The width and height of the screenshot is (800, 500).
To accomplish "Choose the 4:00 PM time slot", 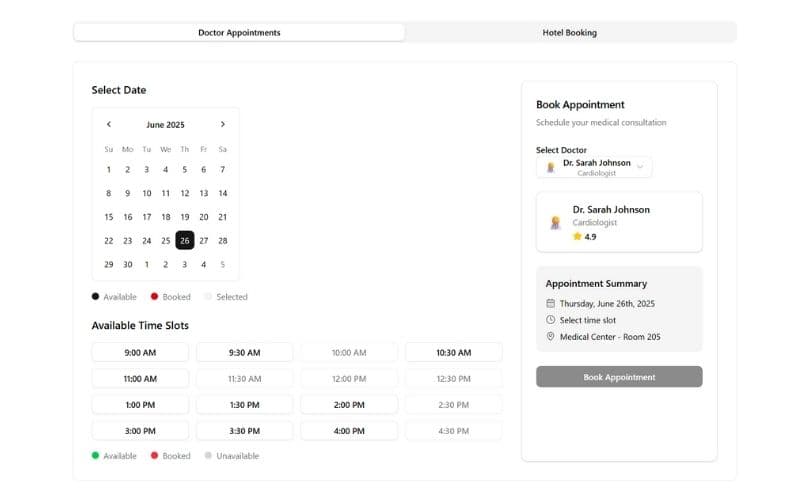I will click(349, 431).
